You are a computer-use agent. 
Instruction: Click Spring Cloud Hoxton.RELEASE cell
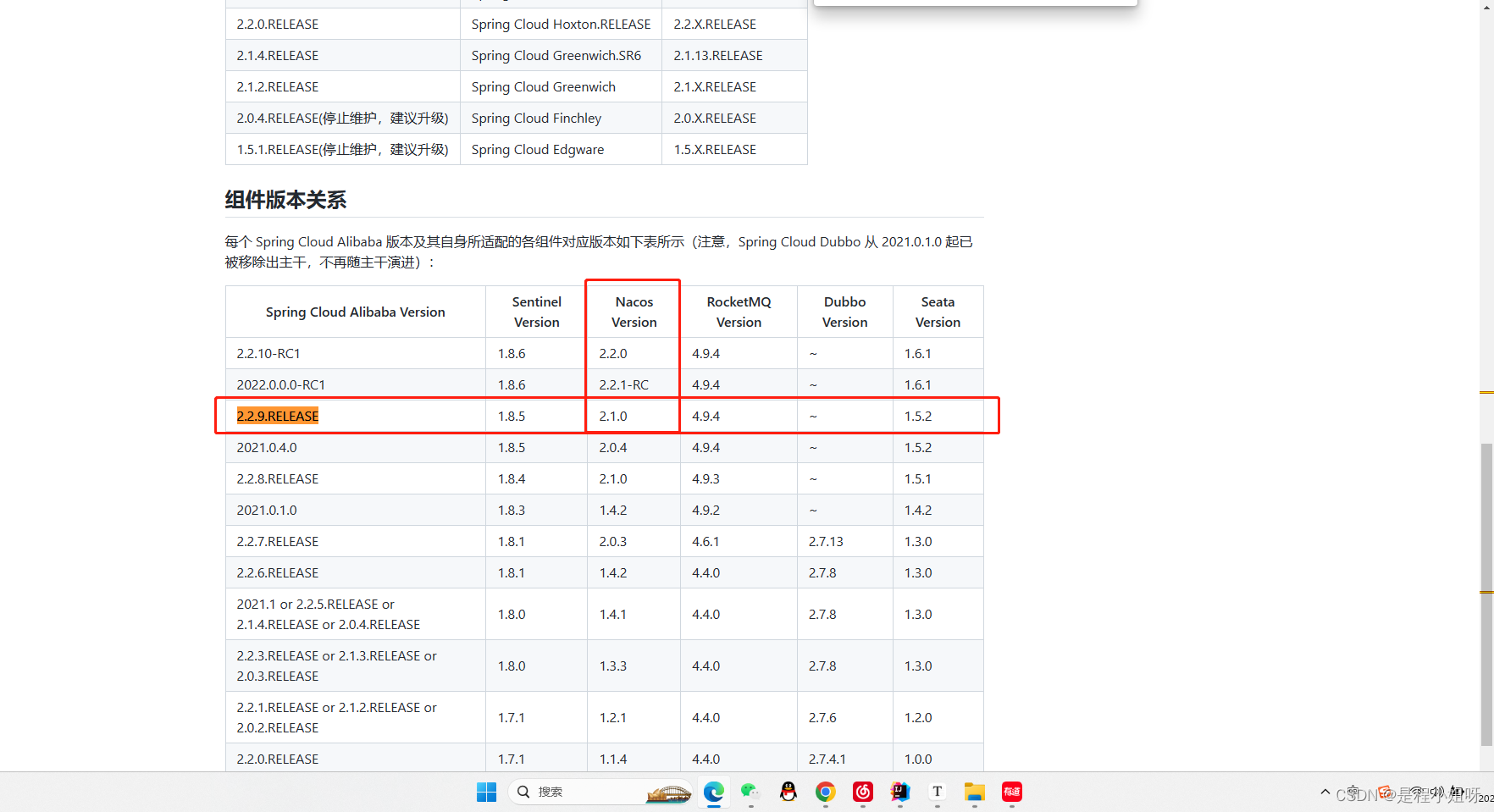(562, 24)
